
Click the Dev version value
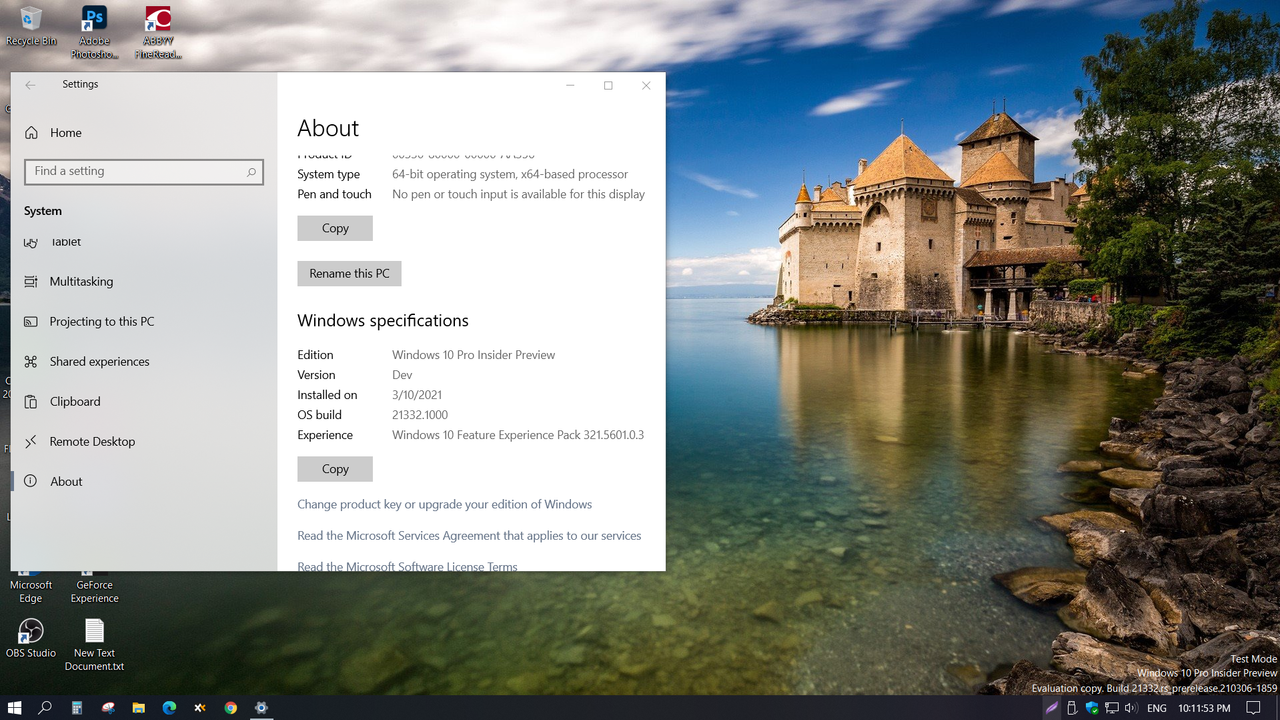pos(402,375)
